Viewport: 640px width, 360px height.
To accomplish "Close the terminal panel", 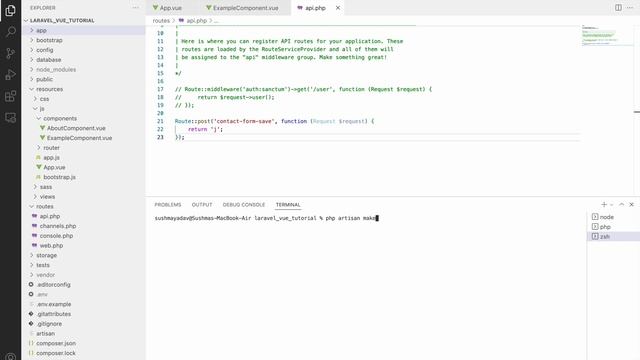I will (631, 204).
